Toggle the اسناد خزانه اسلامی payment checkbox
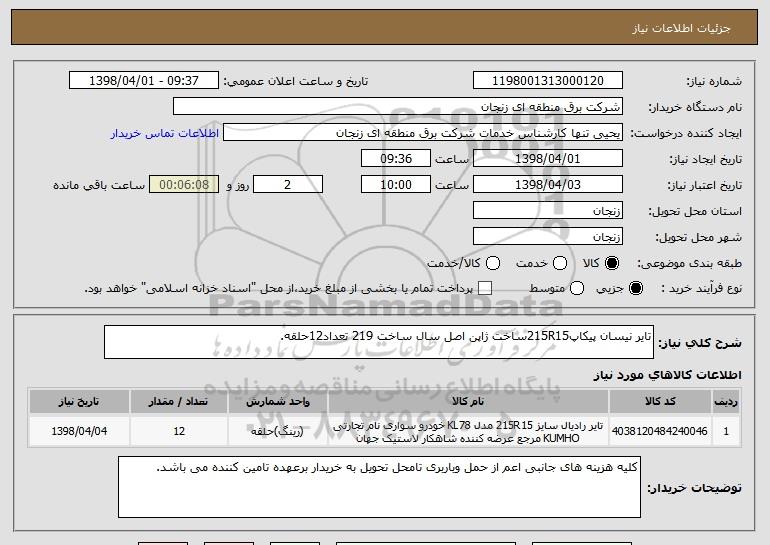Viewport: 770px width, 545px height. pos(485,288)
